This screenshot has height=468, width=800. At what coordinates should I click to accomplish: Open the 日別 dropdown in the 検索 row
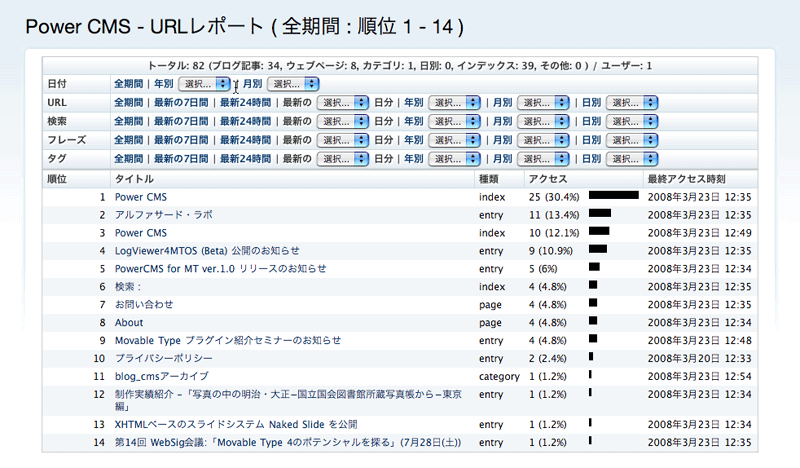632,121
